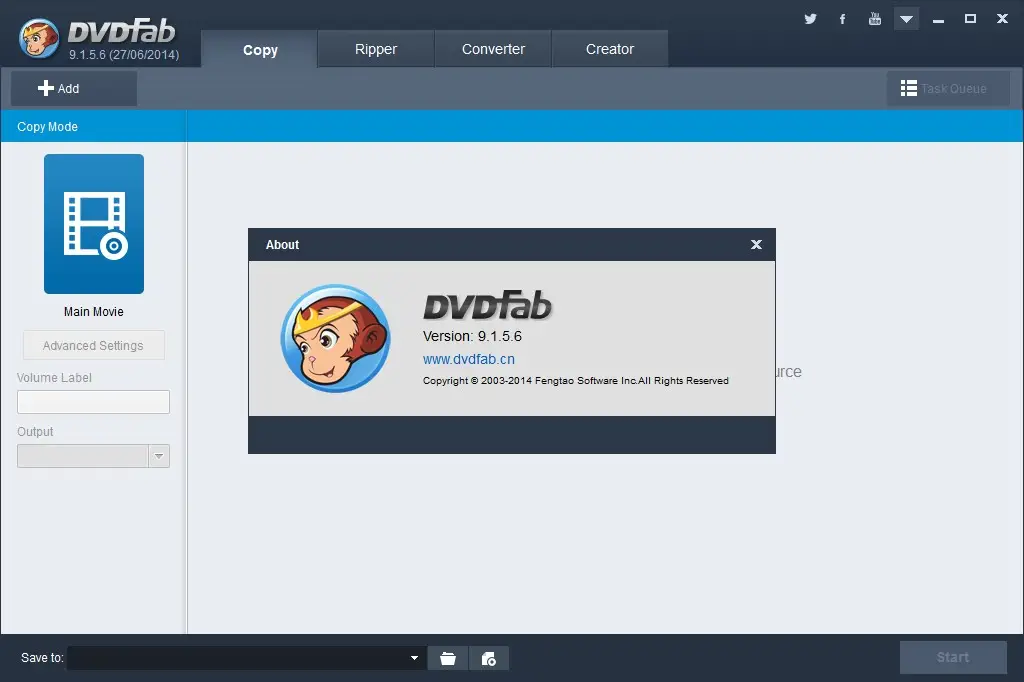Focus the Volume Label input field
Screen dimensions: 1024x682
[x=93, y=402]
